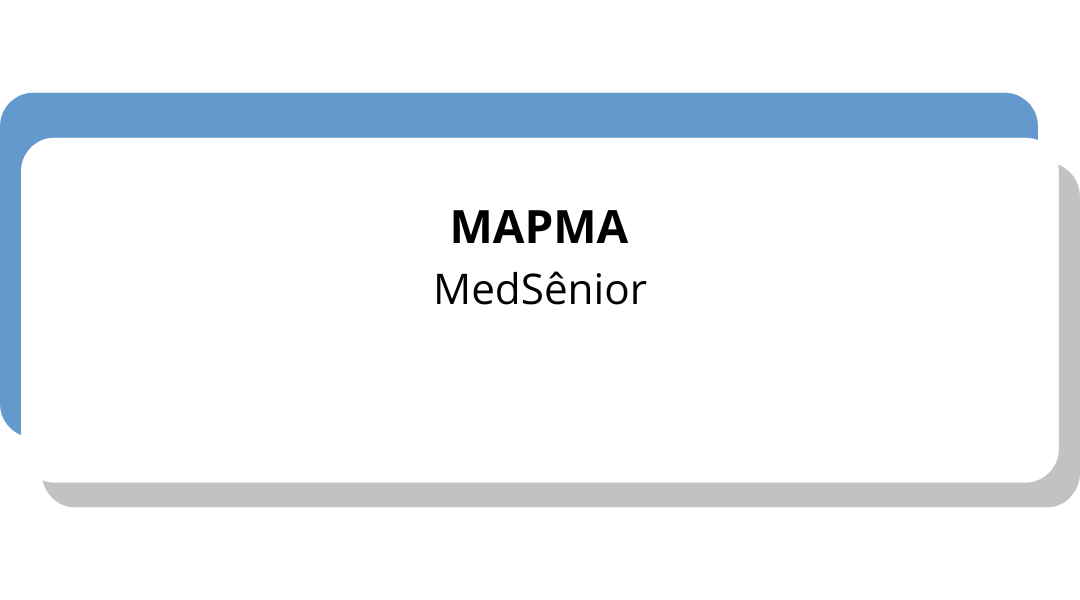
Task: Click the white card area right of MedSênior
Action: pyautogui.click(x=850, y=290)
